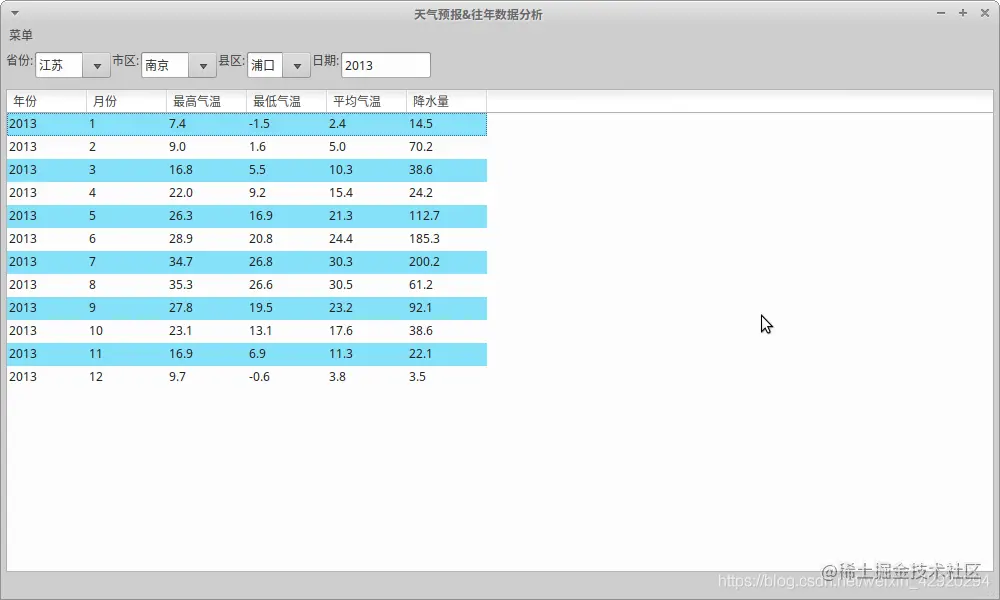Click the average temperature value 23.2

(x=341, y=307)
